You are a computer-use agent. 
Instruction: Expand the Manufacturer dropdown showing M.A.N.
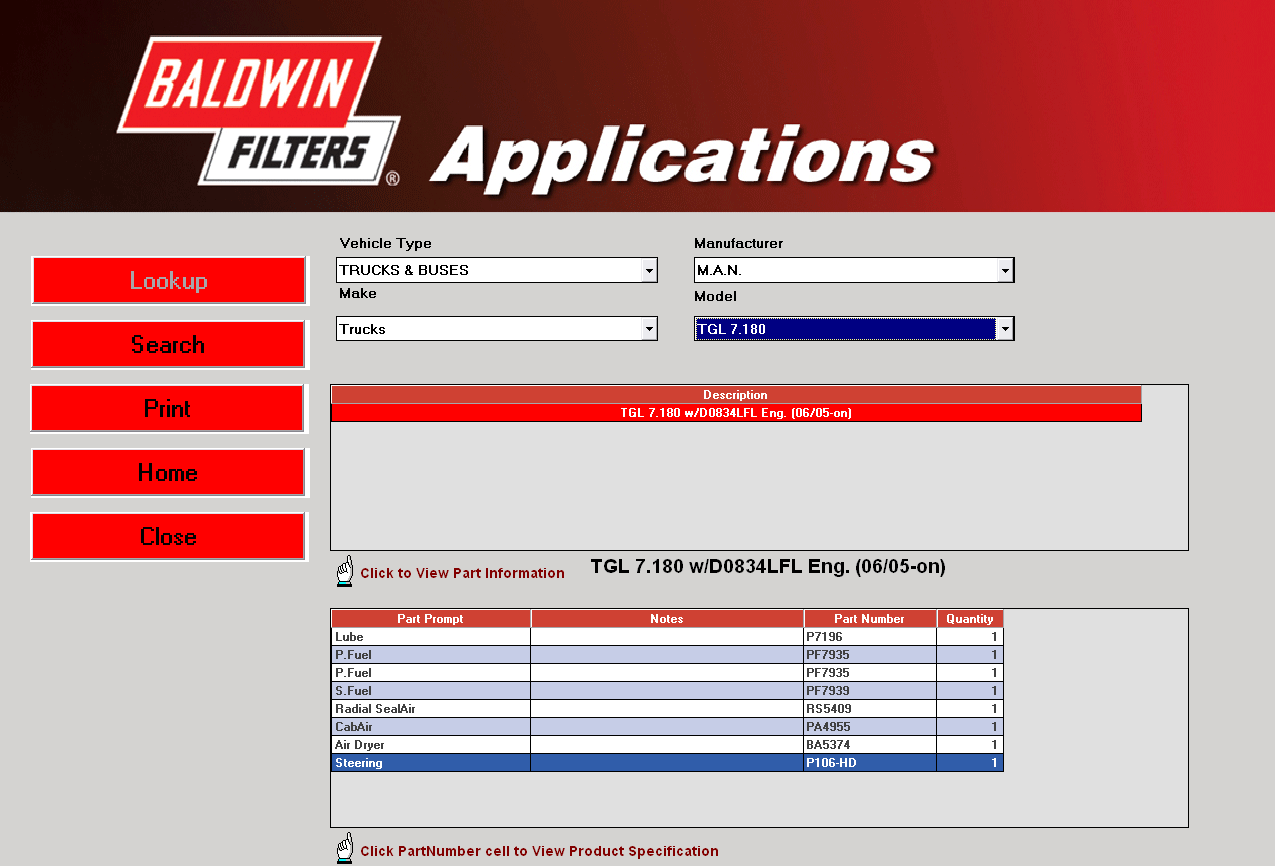(1005, 270)
